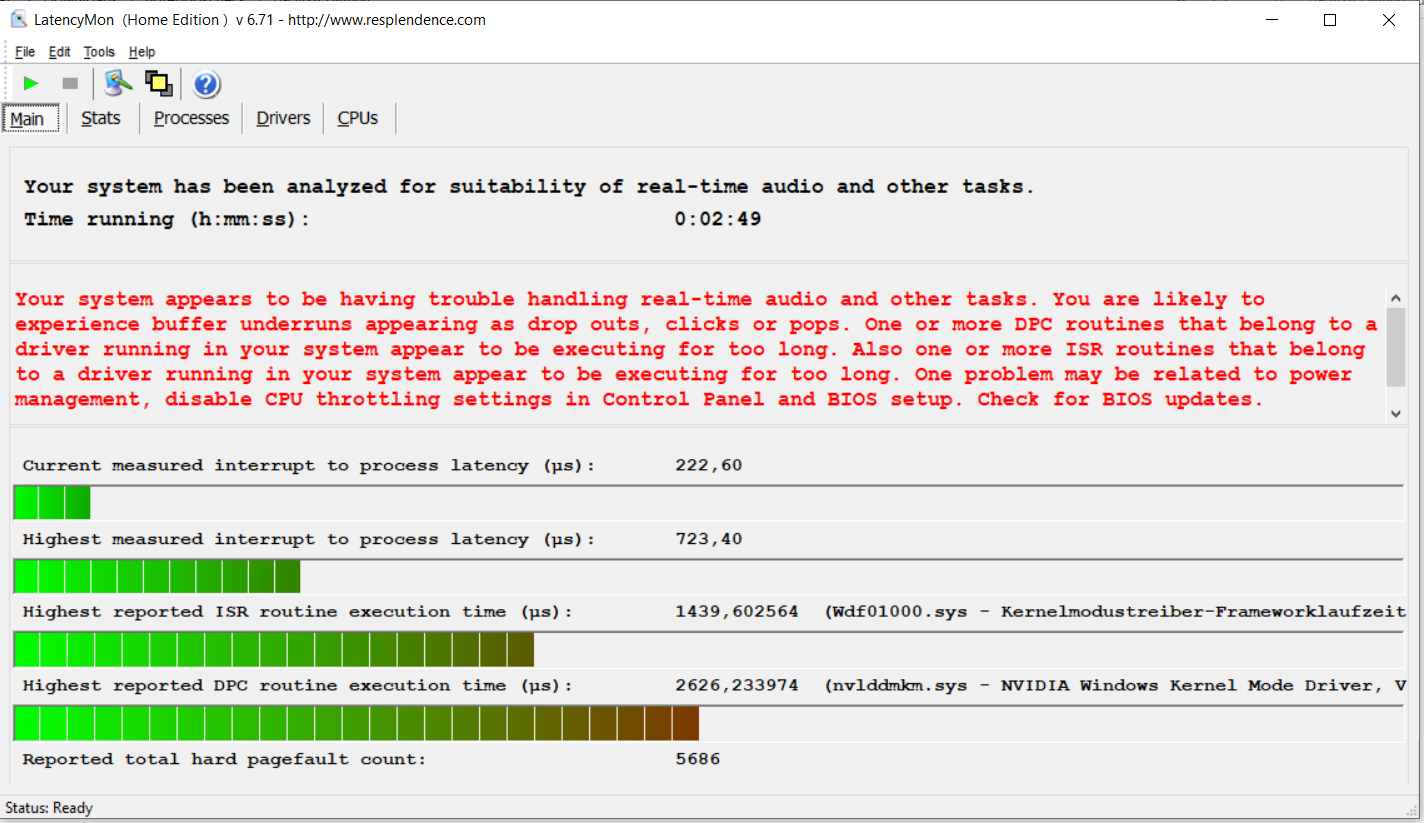This screenshot has height=823, width=1424.
Task: Click the warning message scrollbar thumb
Action: pyautogui.click(x=1396, y=346)
